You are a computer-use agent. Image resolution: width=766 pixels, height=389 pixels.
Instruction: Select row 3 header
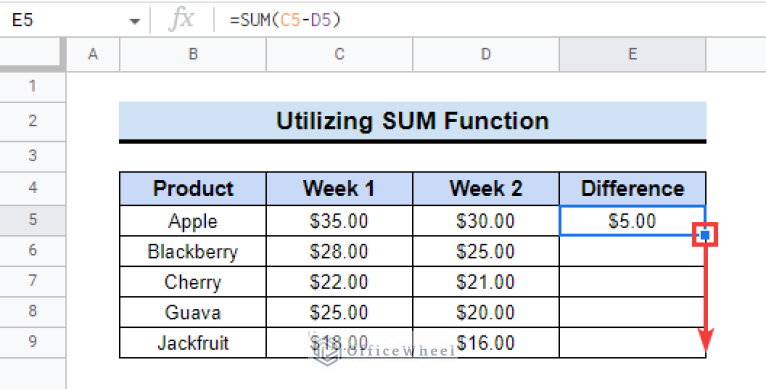(x=32, y=156)
